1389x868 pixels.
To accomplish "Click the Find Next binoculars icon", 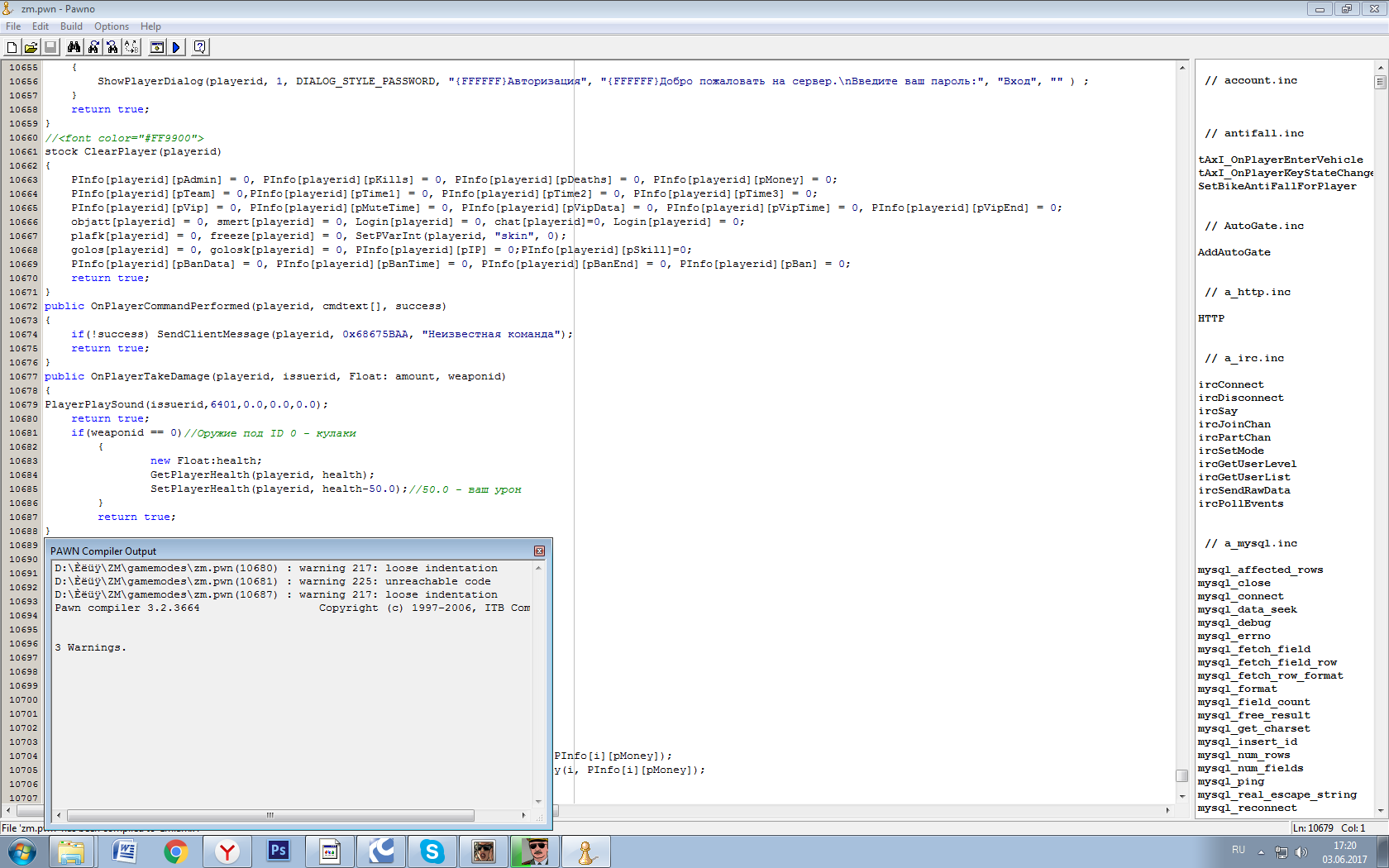I will 93,47.
